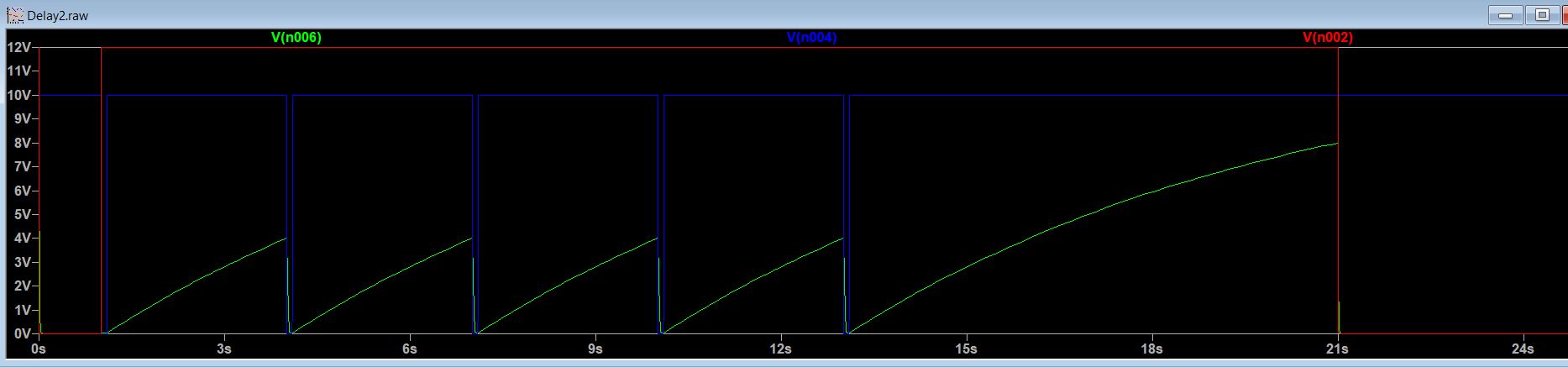Click the 12V vertical axis label
The height and width of the screenshot is (367, 1568).
click(18, 47)
